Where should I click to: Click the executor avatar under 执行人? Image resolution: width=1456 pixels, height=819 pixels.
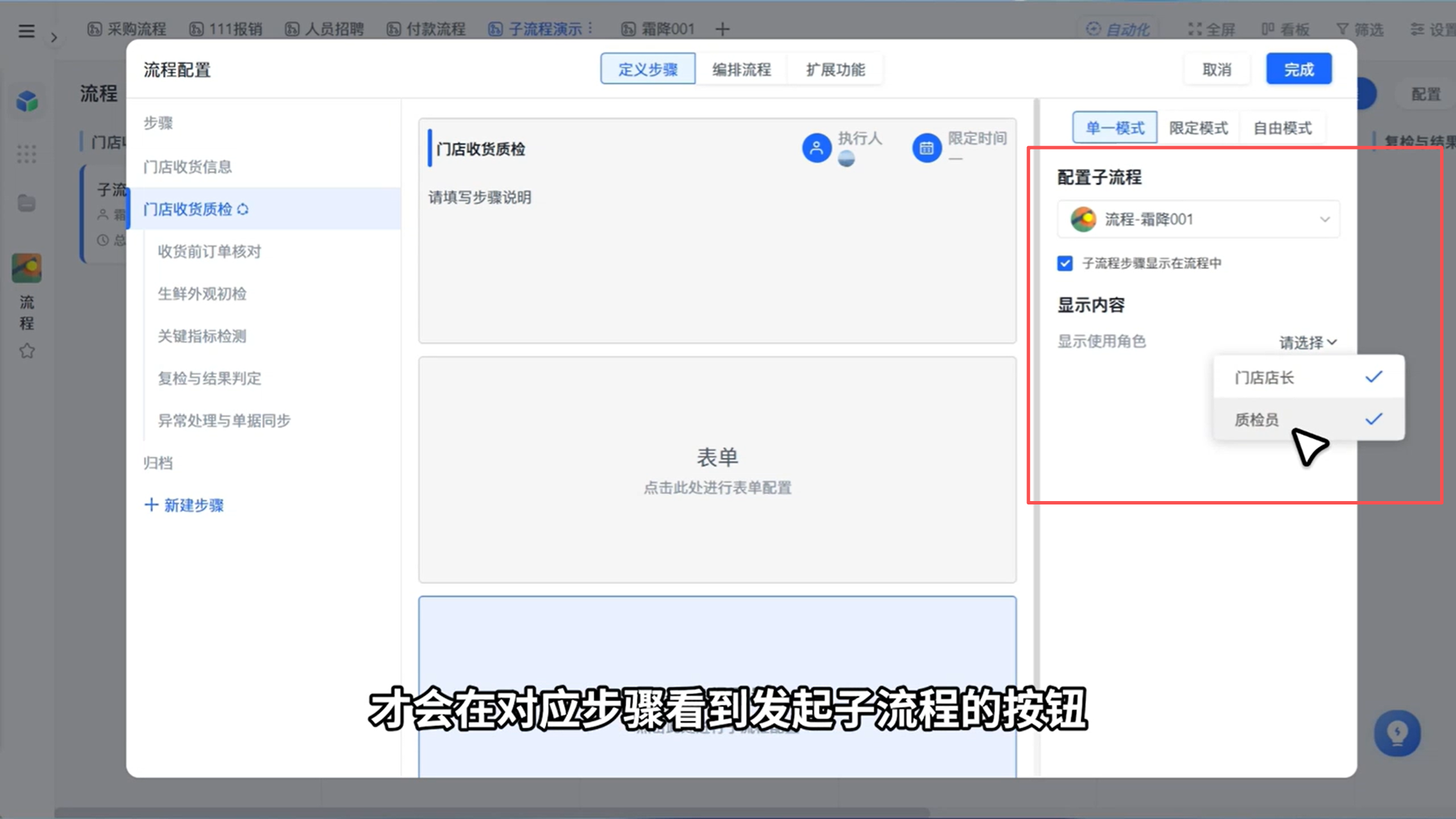coord(846,159)
